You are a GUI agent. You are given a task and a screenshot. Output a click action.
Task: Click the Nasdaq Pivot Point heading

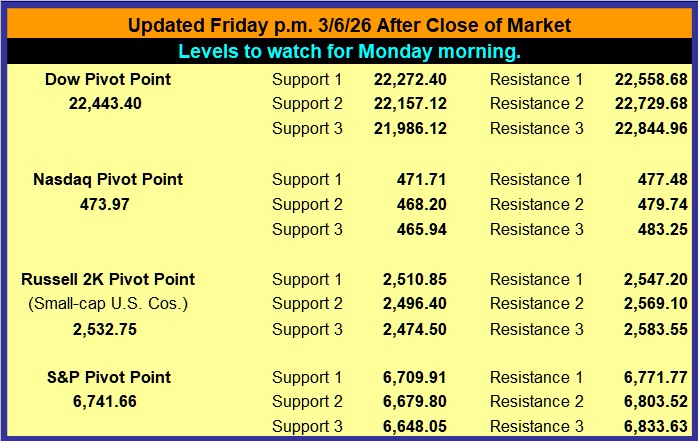(x=108, y=179)
